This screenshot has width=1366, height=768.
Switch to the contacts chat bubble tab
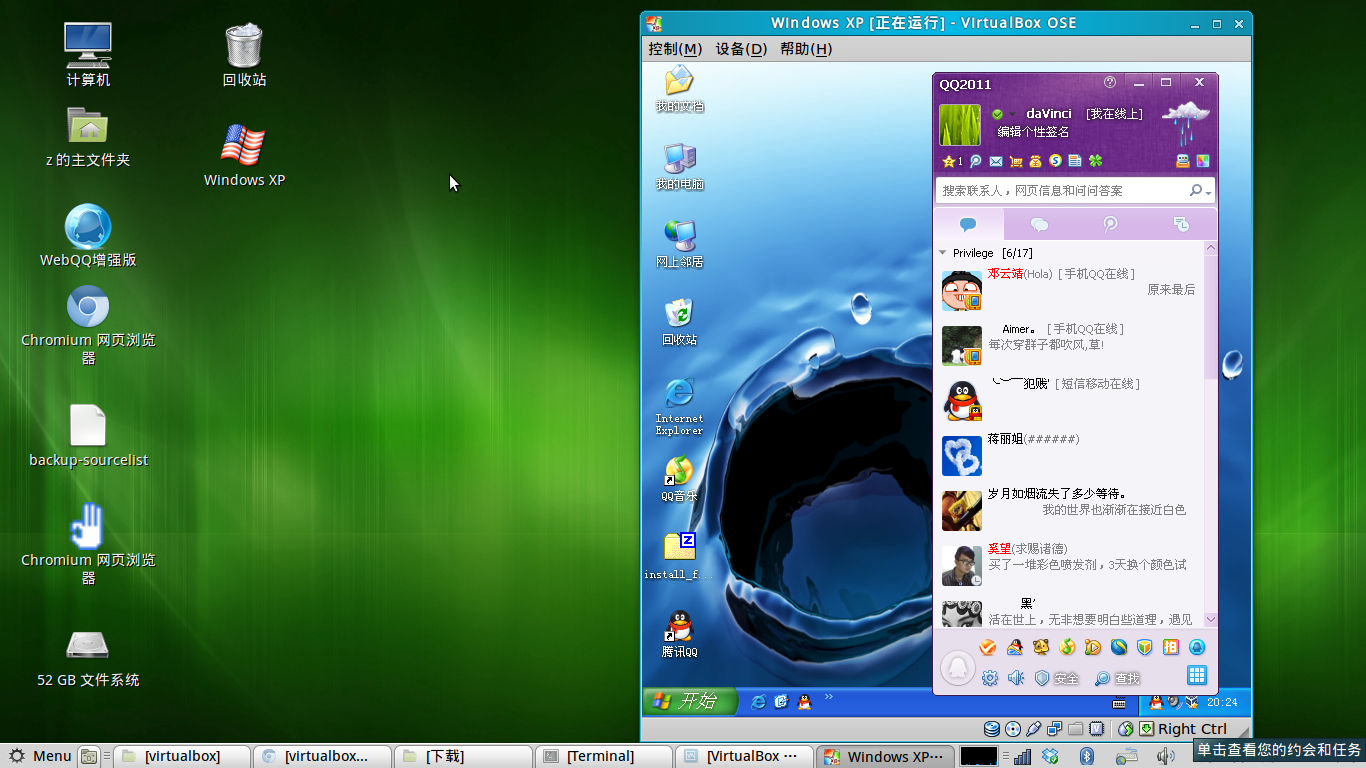click(968, 224)
